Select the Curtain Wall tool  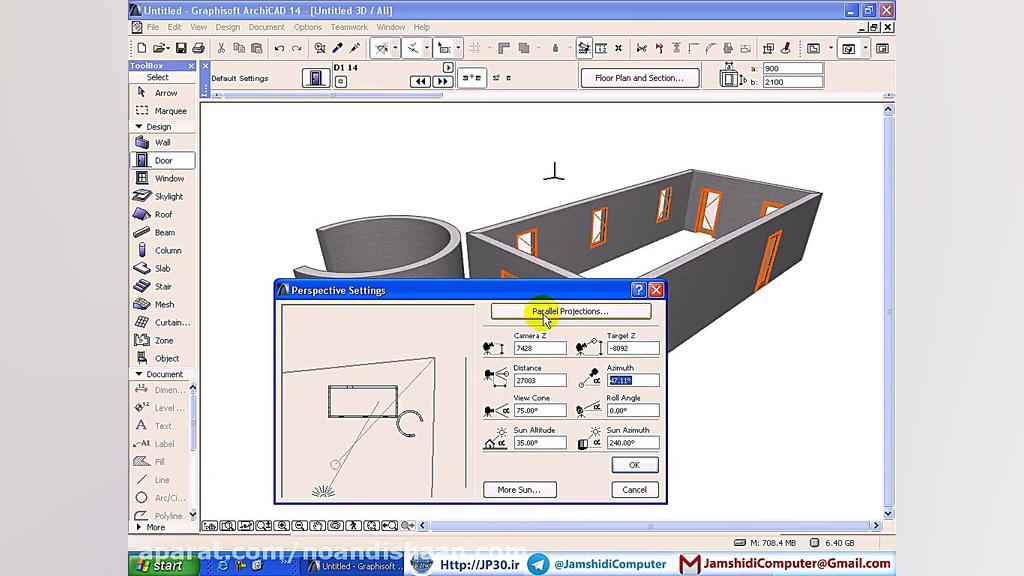162,322
